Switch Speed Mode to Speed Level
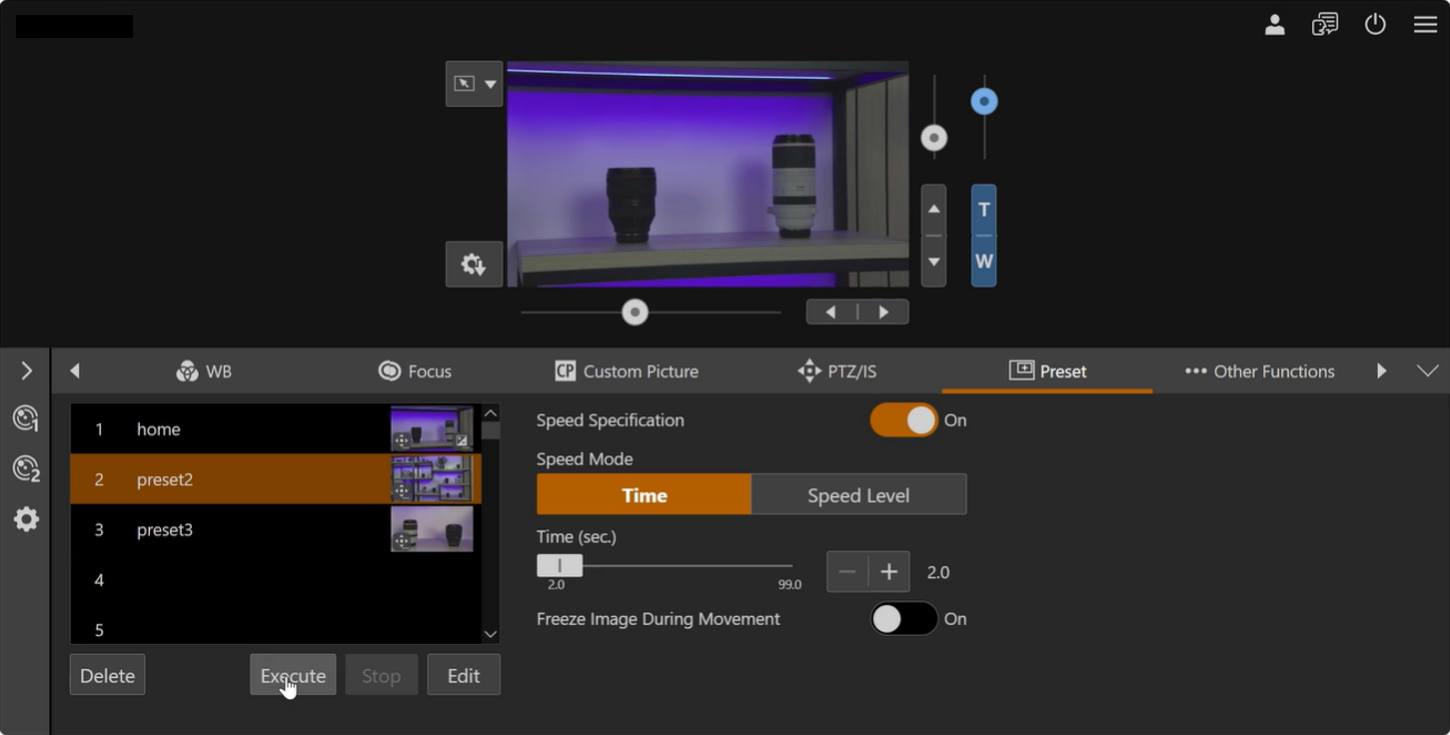The width and height of the screenshot is (1450, 735). [858, 495]
